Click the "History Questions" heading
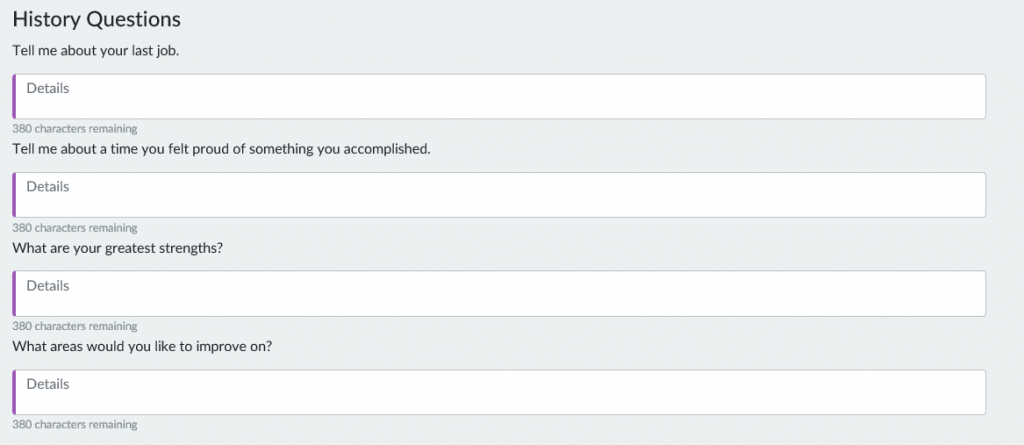1024x445 pixels. [x=96, y=19]
